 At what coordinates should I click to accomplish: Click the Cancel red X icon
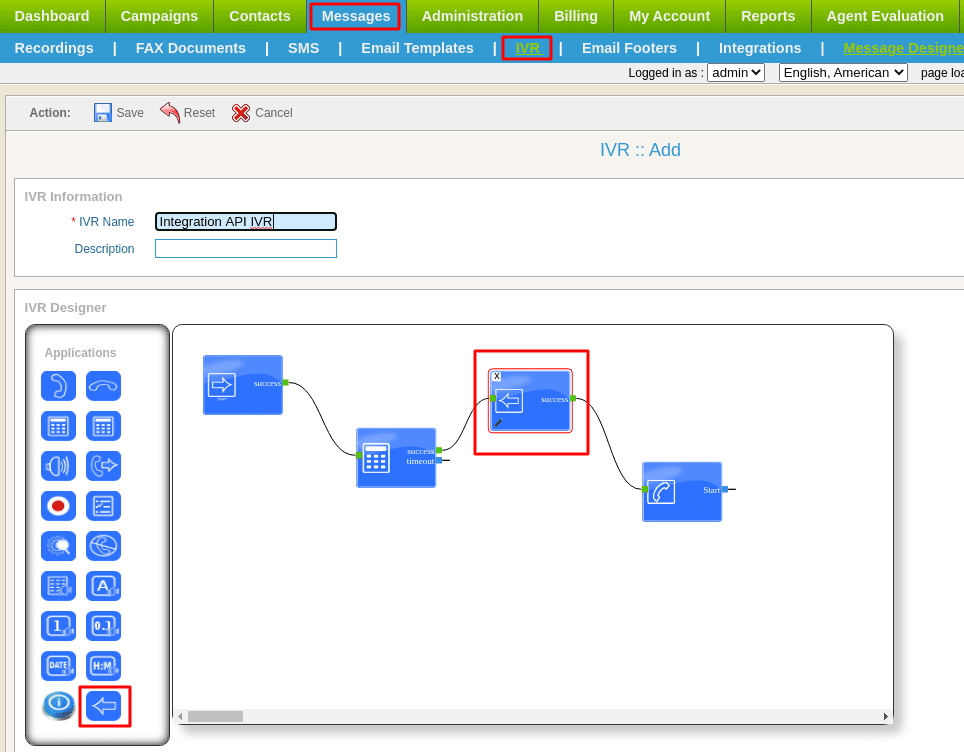(x=241, y=113)
